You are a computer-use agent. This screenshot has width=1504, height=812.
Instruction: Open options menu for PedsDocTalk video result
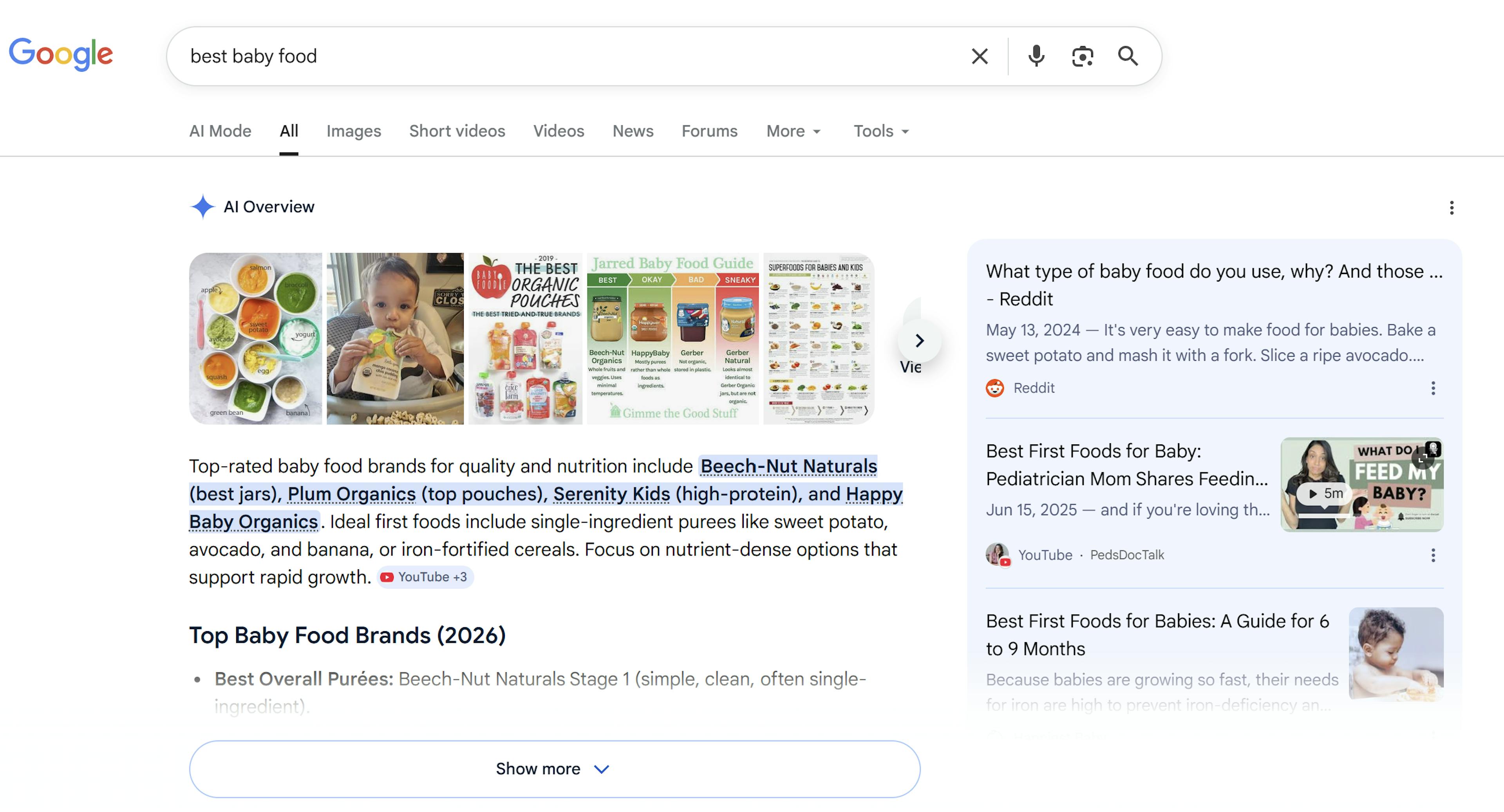1433,555
